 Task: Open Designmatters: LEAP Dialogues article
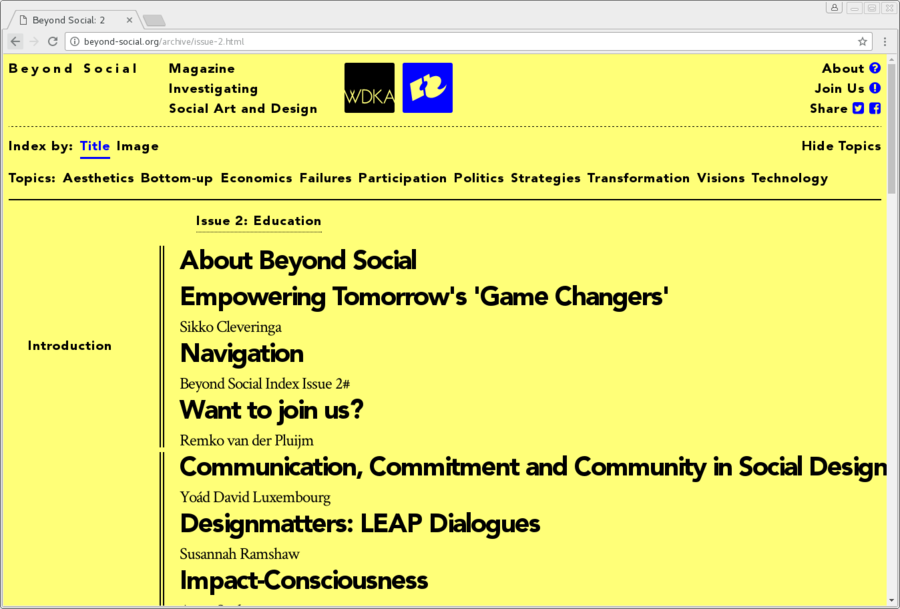click(360, 523)
